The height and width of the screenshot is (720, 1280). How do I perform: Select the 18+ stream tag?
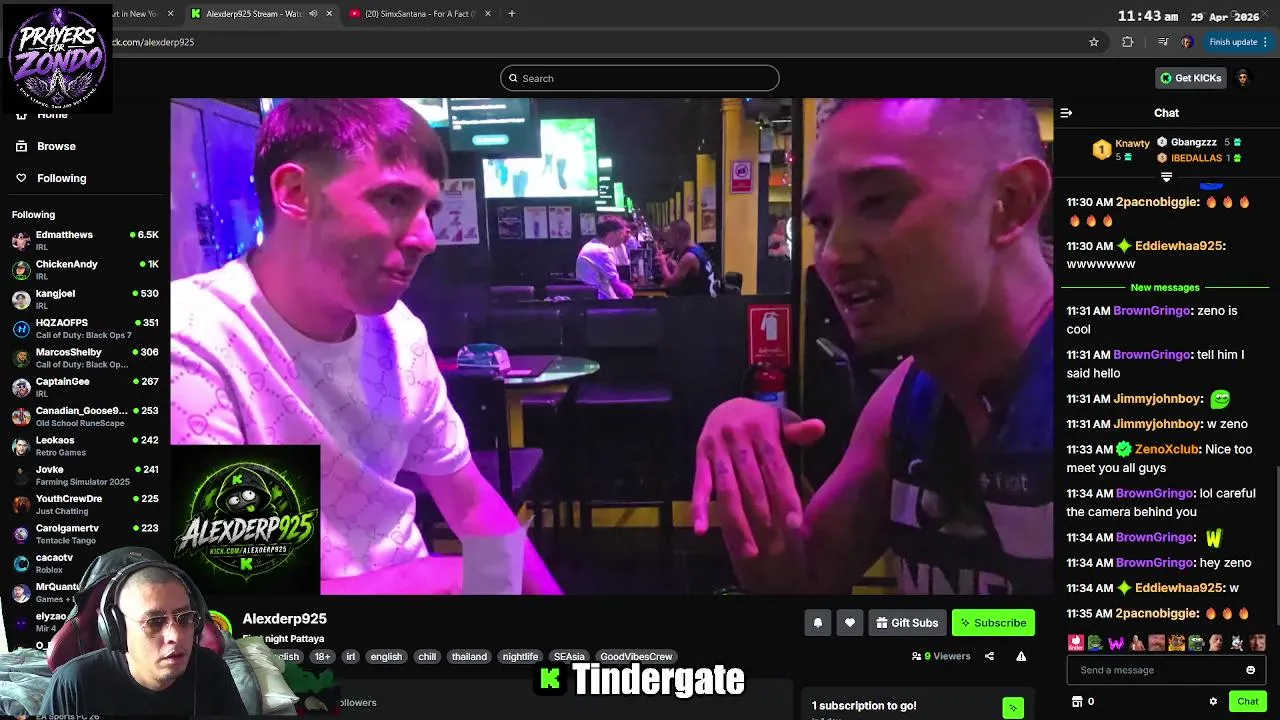(322, 657)
